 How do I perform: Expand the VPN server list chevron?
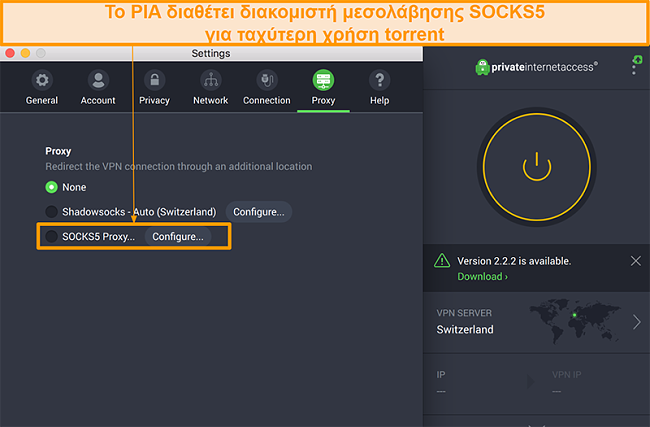[637, 322]
